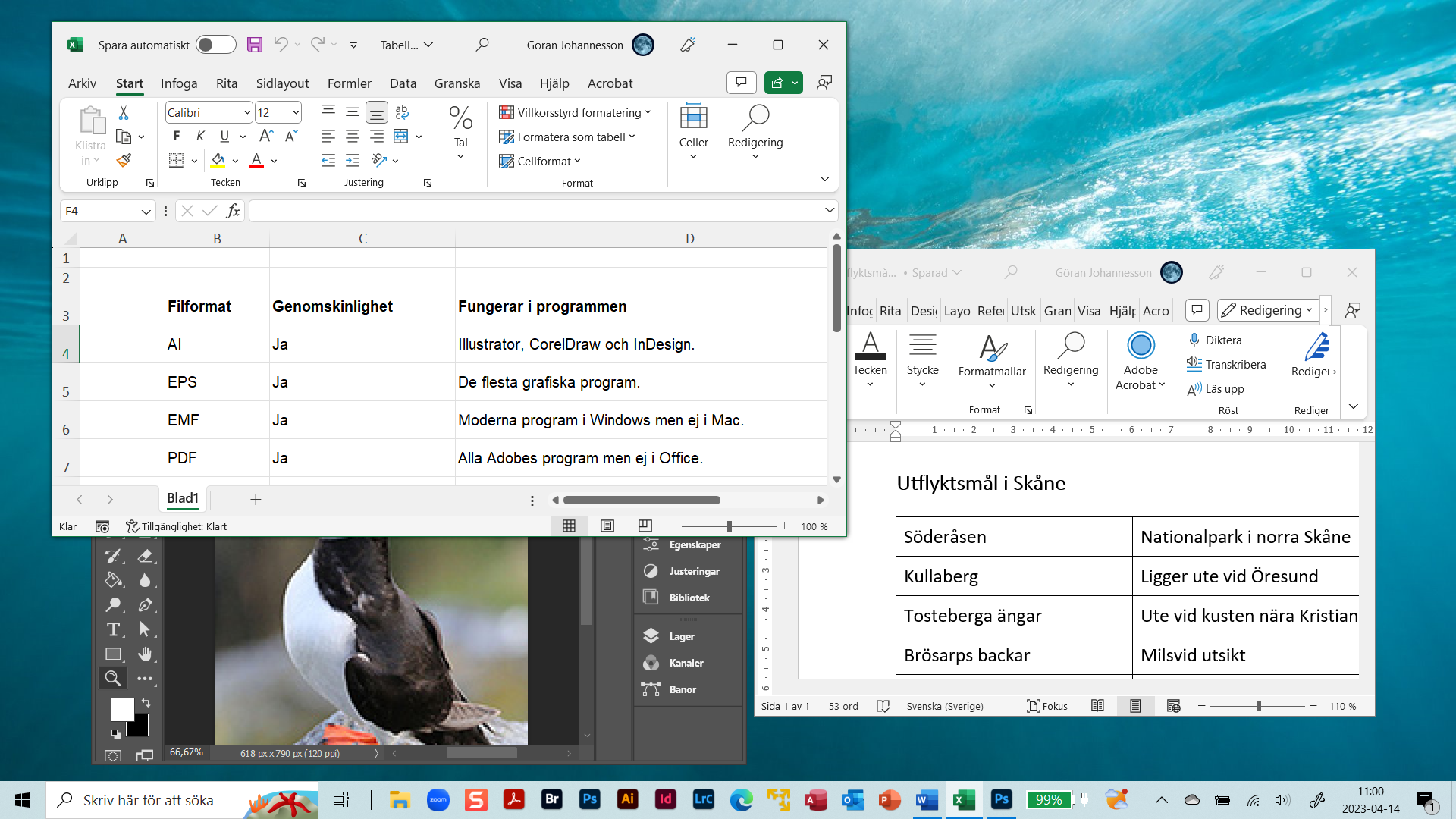
Task: Click the fill color bucket icon in Excel
Action: point(218,161)
